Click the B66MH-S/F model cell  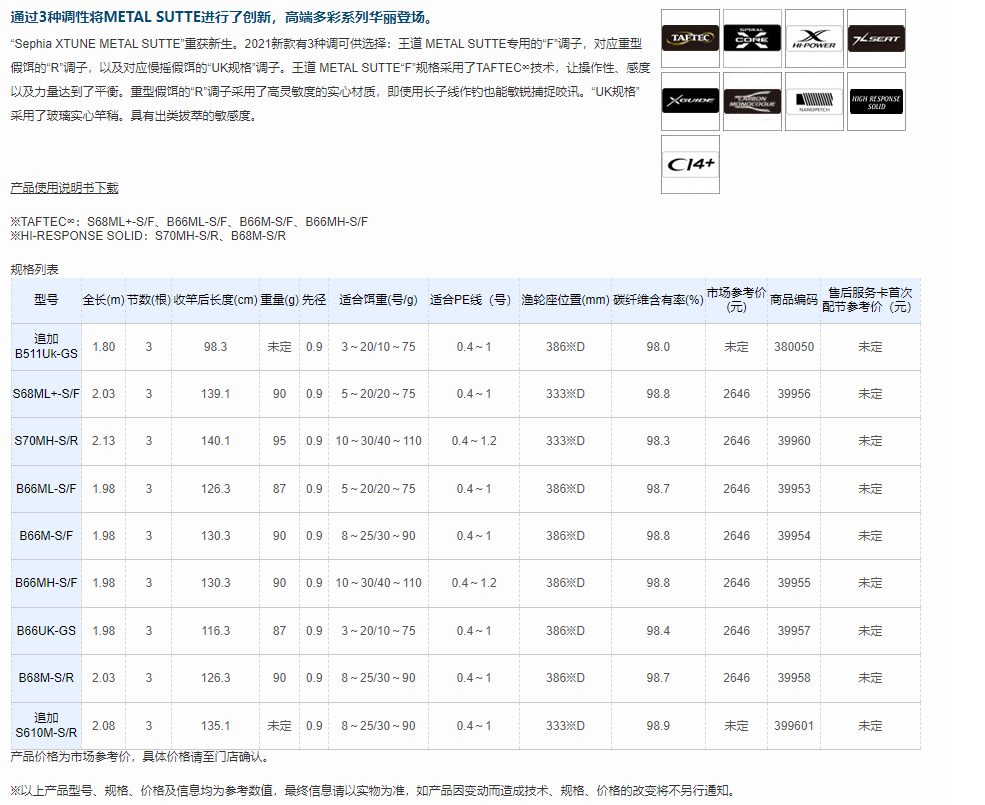click(x=46, y=583)
